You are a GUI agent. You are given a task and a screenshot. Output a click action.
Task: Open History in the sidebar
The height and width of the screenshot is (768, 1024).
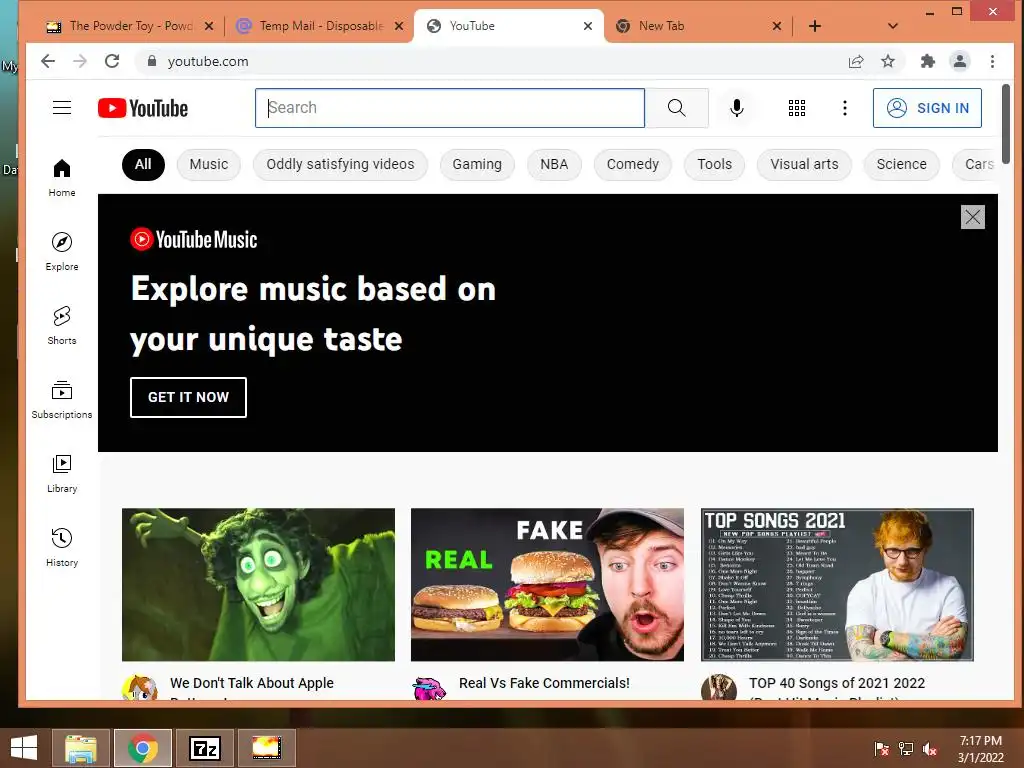[62, 547]
